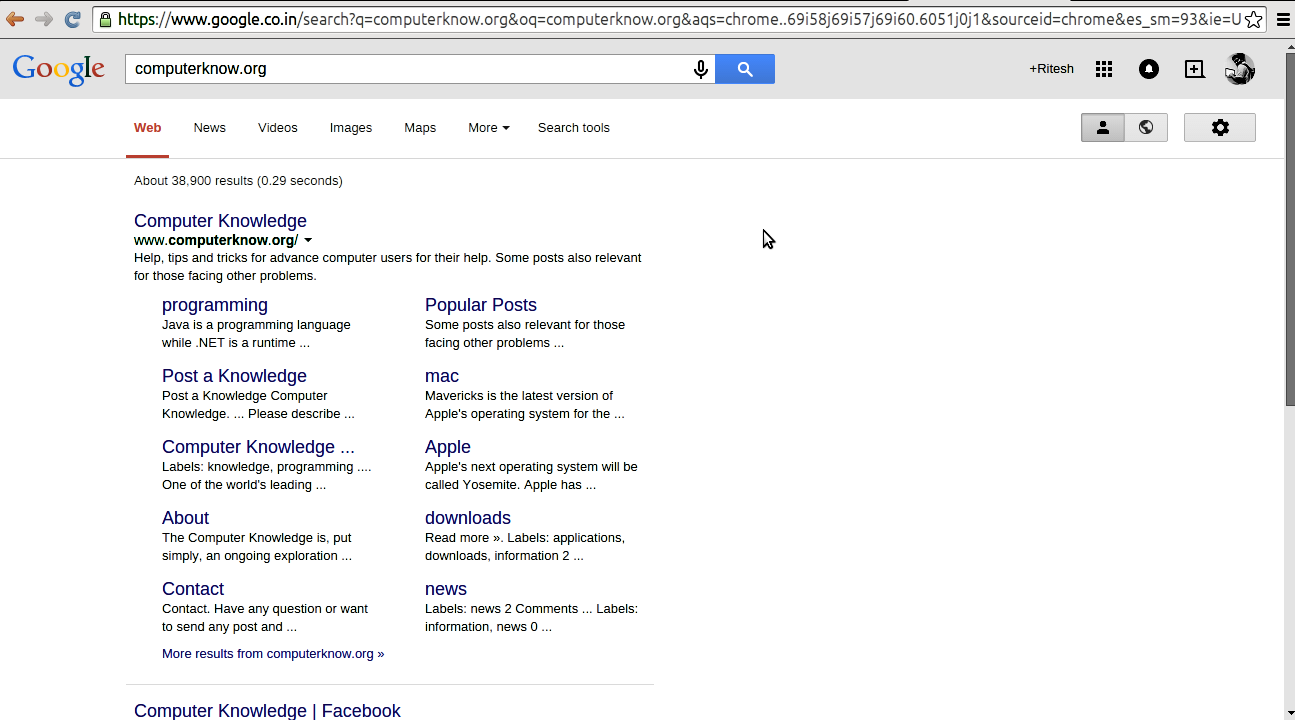
Task: Click the browser forward arrow
Action: (x=44, y=19)
